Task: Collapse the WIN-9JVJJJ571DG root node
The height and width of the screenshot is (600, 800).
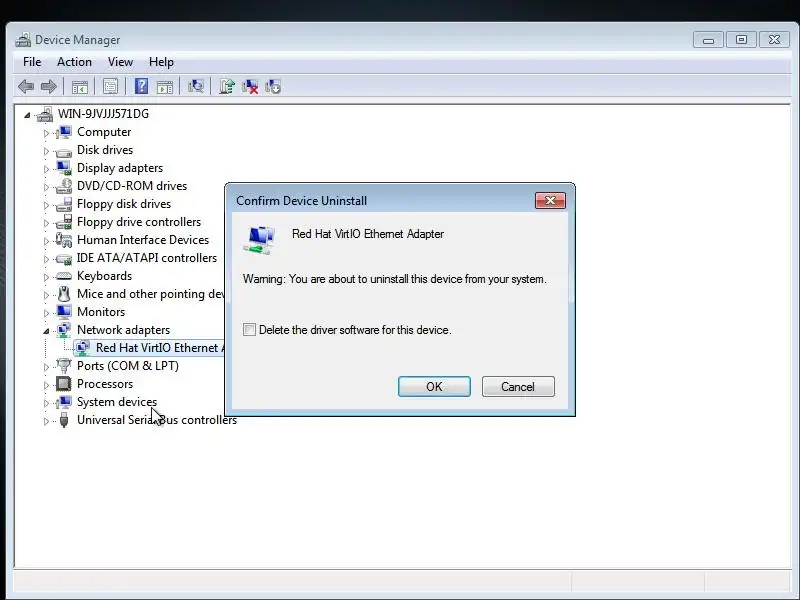Action: [x=27, y=115]
